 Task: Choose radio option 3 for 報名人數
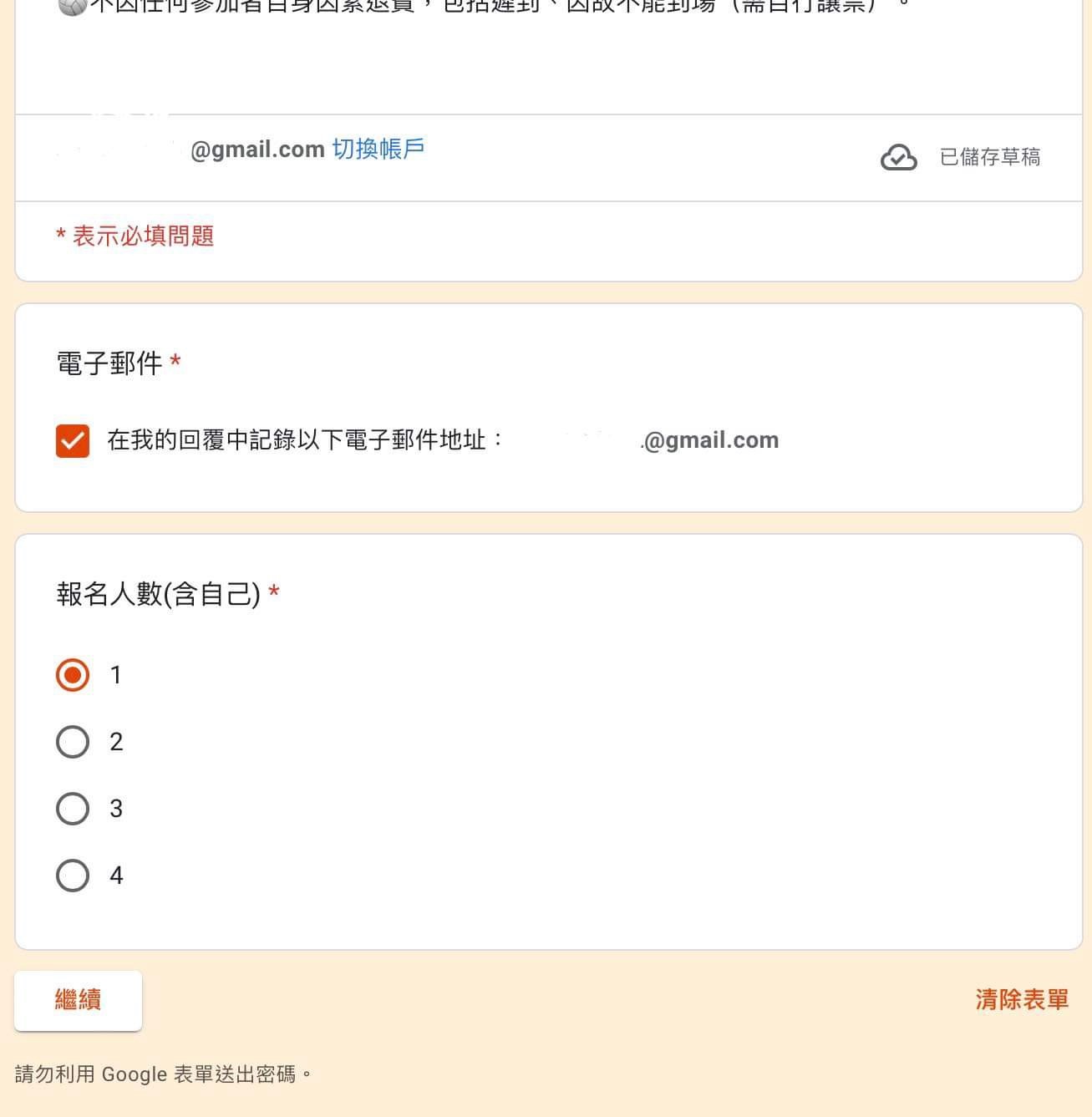coord(73,809)
